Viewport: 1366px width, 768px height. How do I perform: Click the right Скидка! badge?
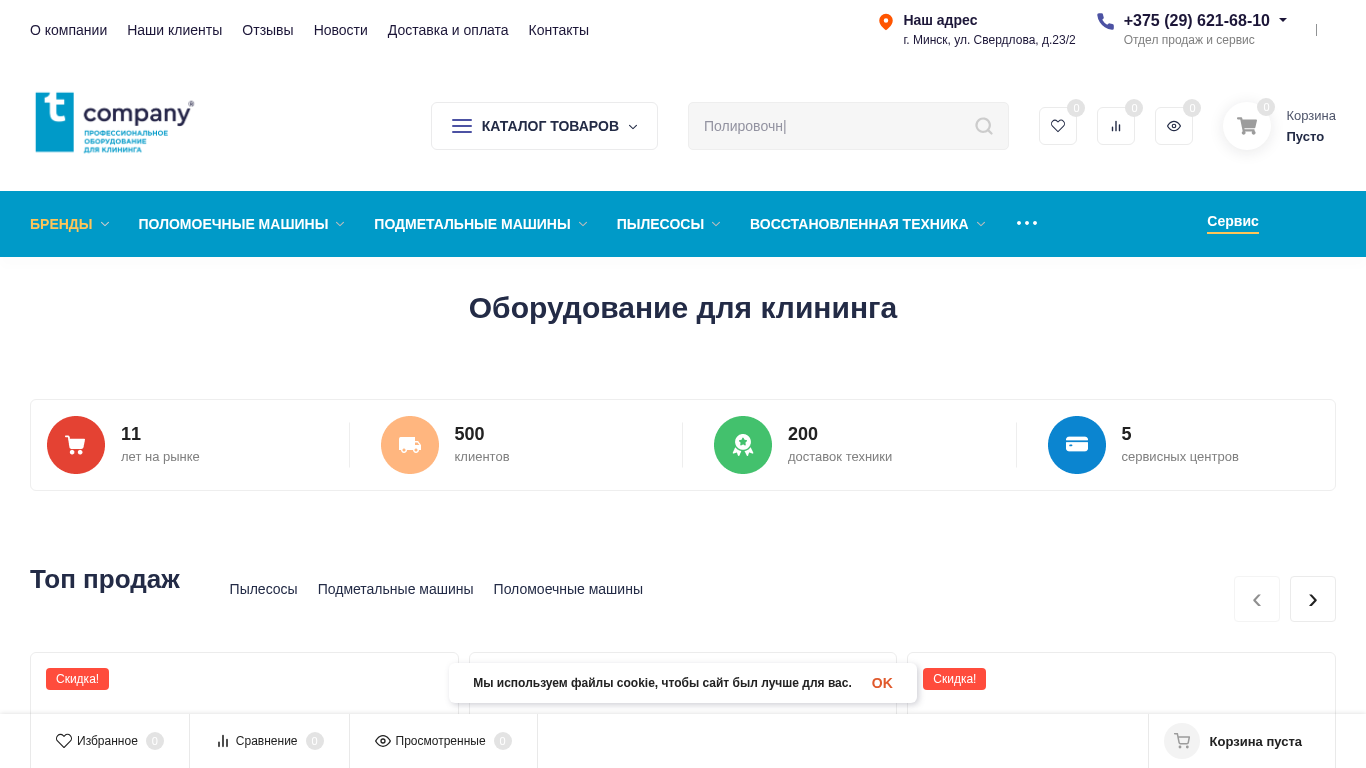pyautogui.click(x=954, y=679)
